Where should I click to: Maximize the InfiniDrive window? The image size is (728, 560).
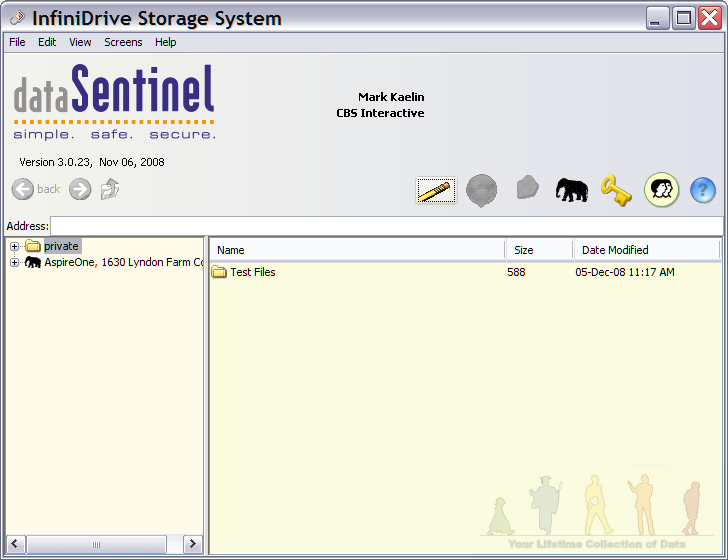tap(683, 19)
